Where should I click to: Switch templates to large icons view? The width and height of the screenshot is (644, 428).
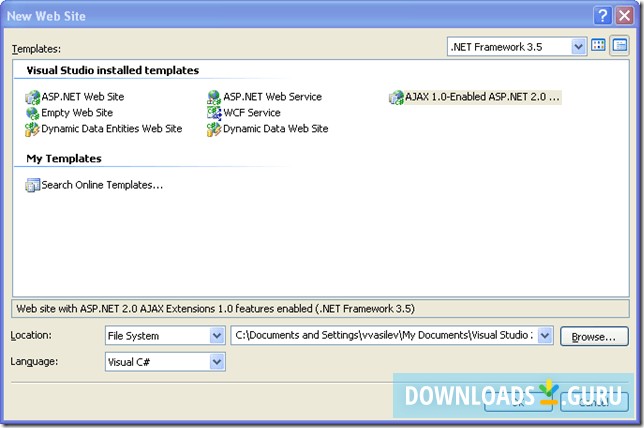coord(598,46)
